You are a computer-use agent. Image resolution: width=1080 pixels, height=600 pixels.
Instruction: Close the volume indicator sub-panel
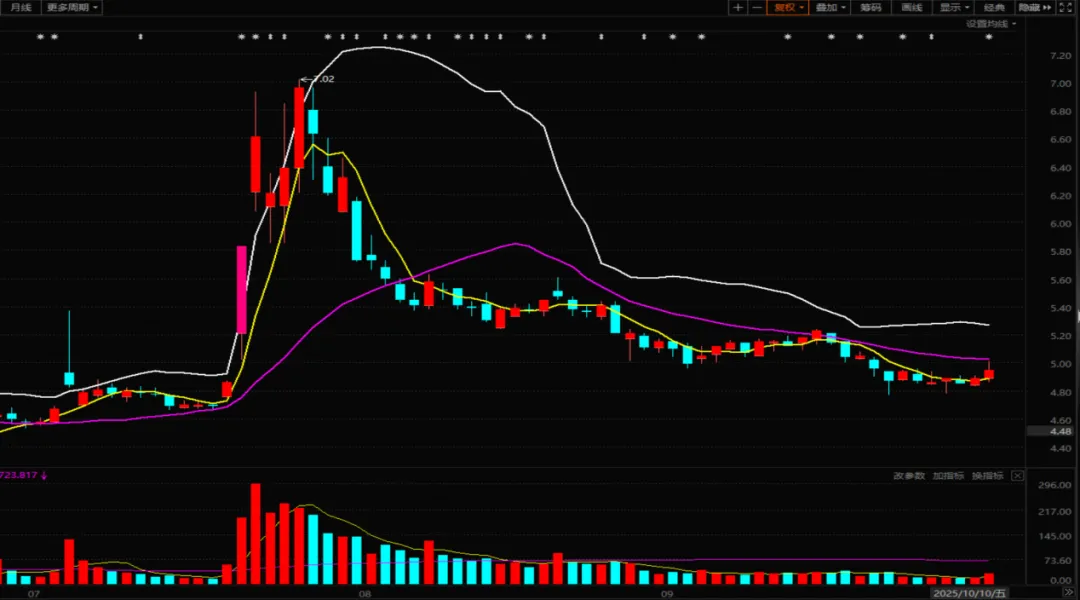click(x=1017, y=476)
